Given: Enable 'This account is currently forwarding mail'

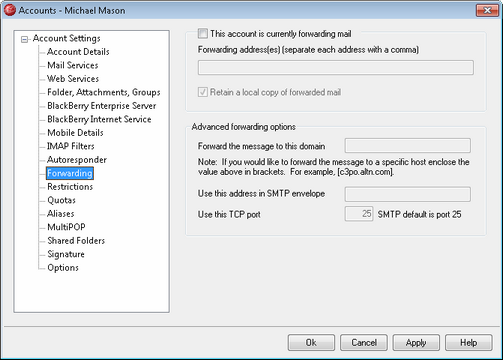Looking at the screenshot, I should tap(202, 33).
